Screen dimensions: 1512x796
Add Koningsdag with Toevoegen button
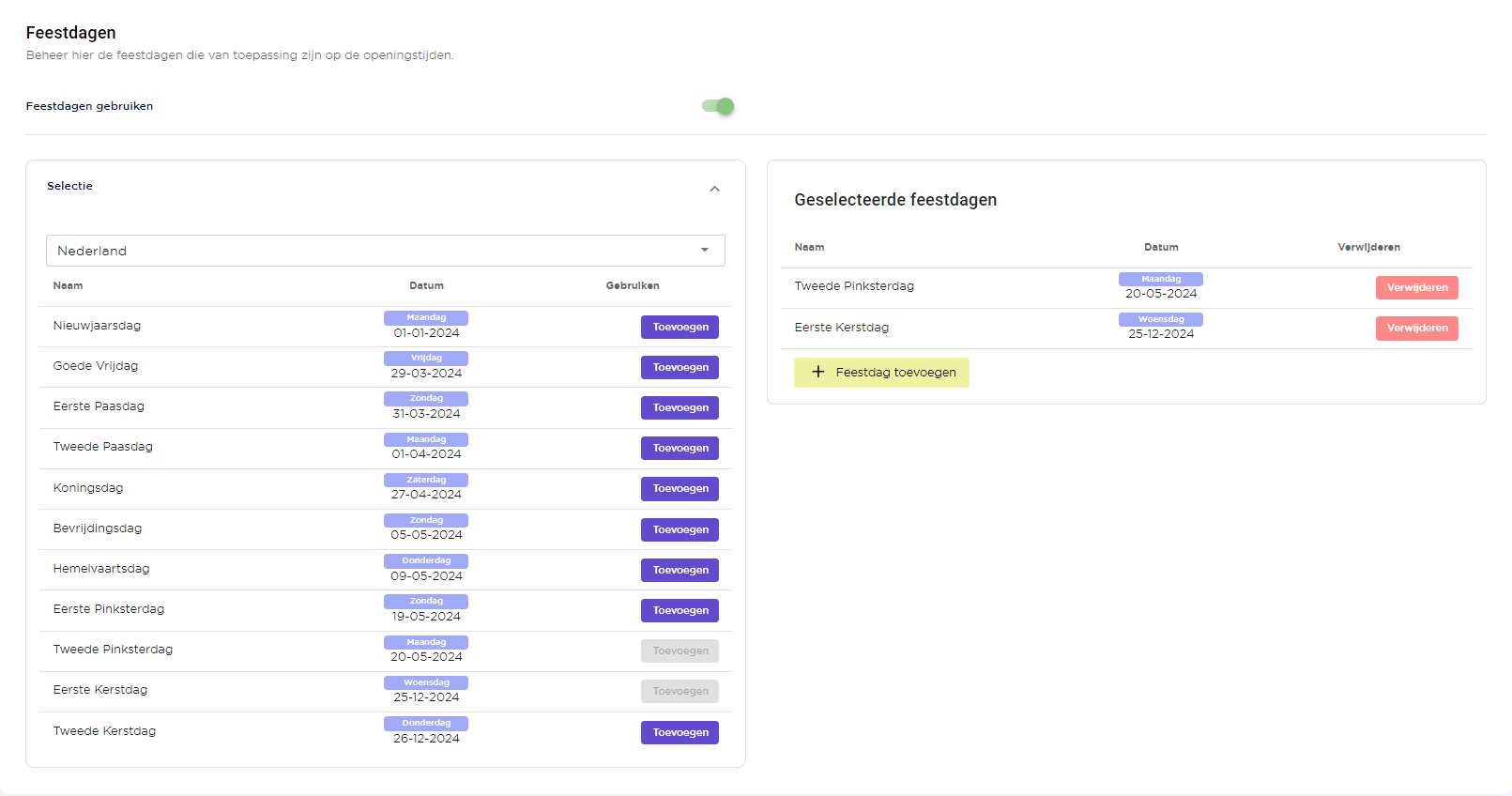680,488
